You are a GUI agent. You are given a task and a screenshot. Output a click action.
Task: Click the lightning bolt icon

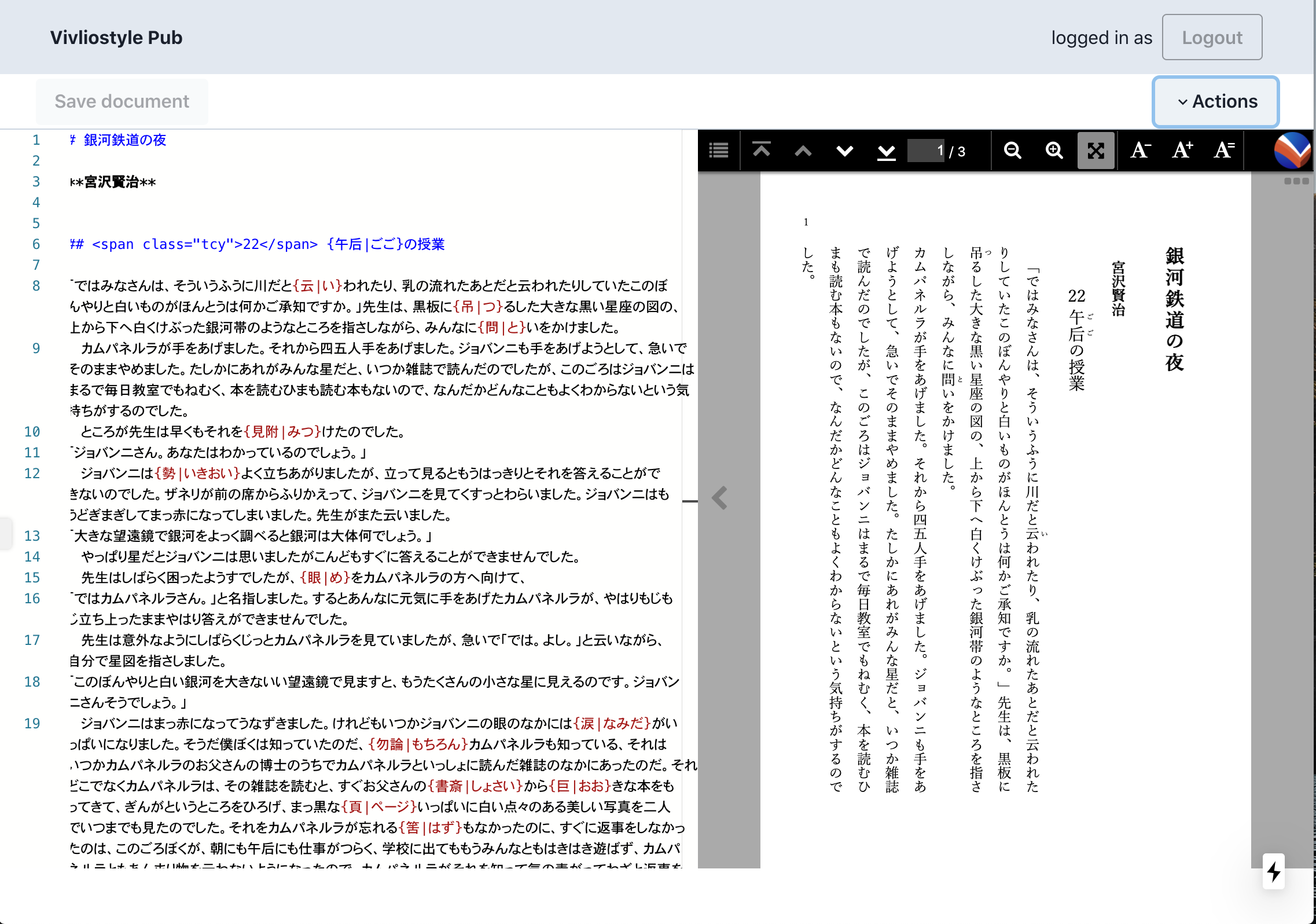pyautogui.click(x=1274, y=871)
